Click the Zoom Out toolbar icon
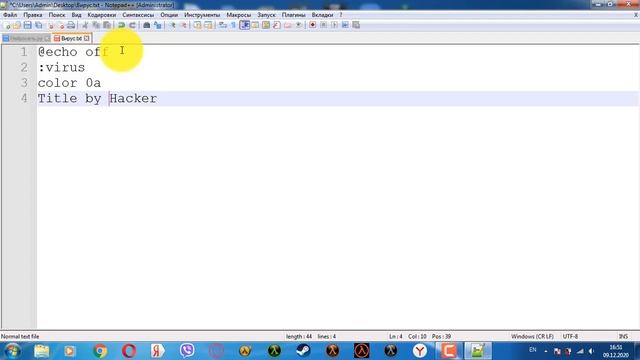Image resolution: width=640 pixels, height=360 pixels. tap(184, 25)
